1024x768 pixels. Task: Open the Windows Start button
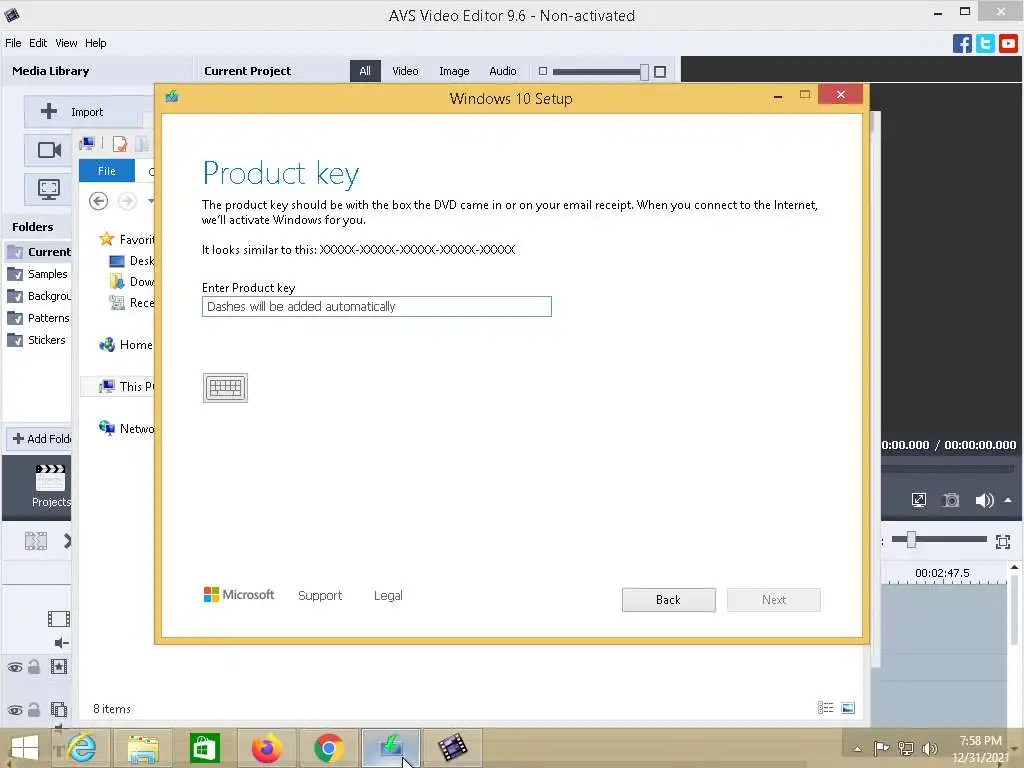click(25, 748)
